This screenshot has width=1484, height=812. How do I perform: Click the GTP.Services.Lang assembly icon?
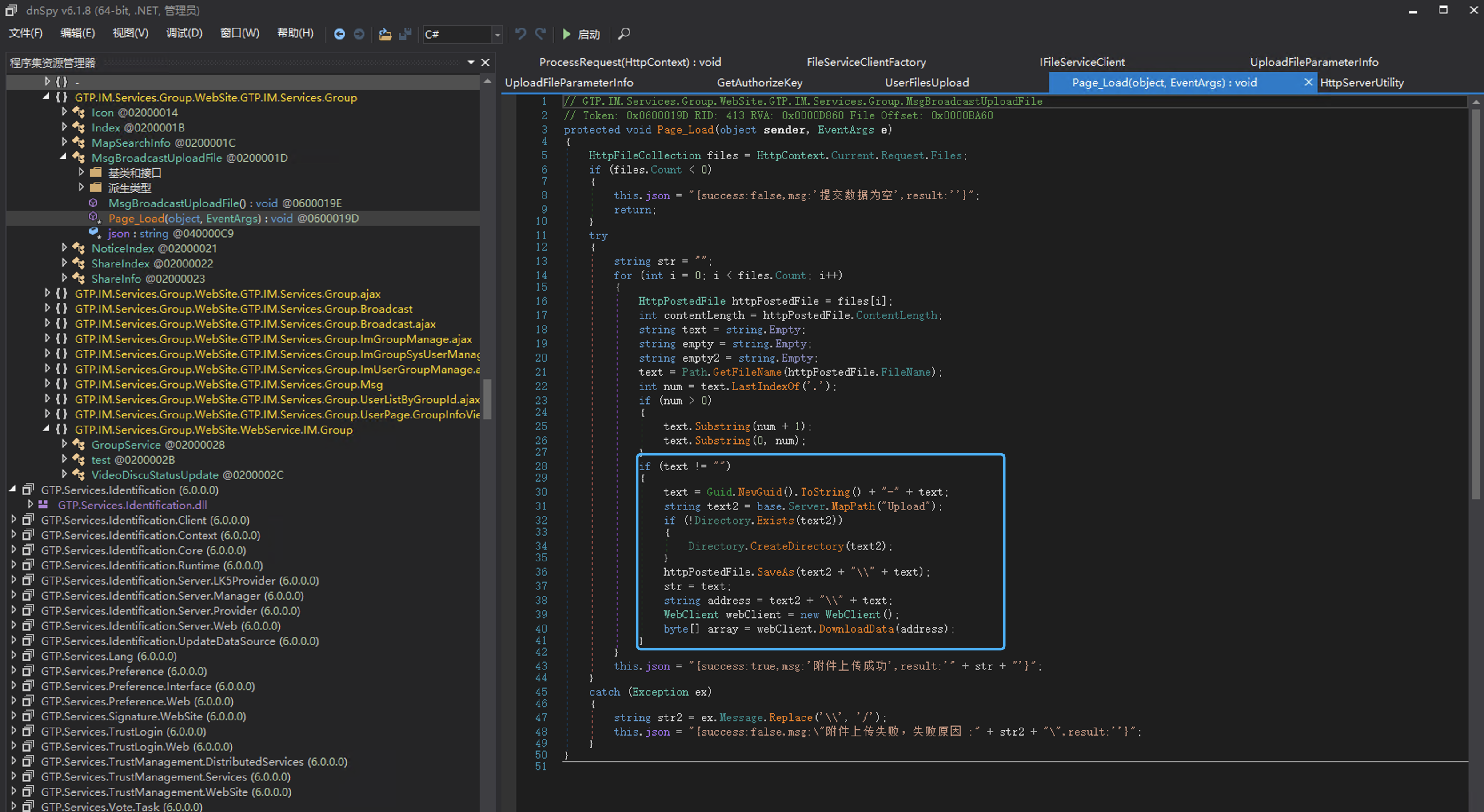(x=28, y=656)
